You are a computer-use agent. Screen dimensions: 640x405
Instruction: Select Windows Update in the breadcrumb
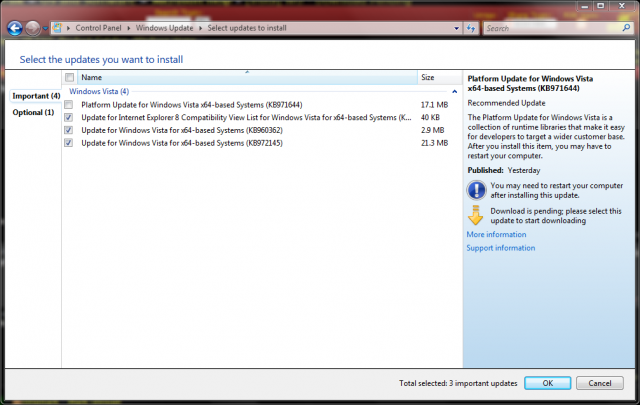tap(164, 28)
